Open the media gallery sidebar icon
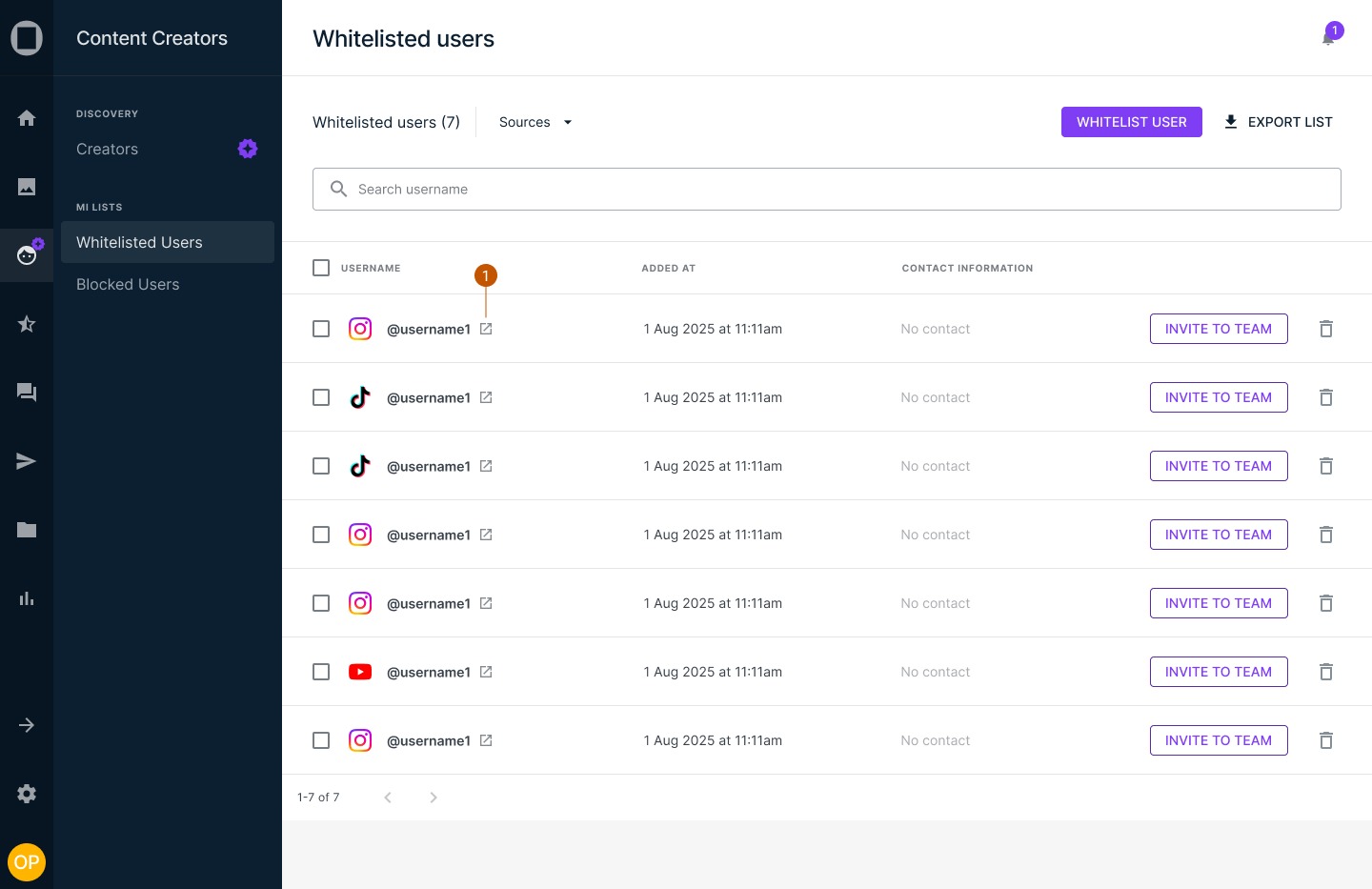1372x889 pixels. coord(27,187)
